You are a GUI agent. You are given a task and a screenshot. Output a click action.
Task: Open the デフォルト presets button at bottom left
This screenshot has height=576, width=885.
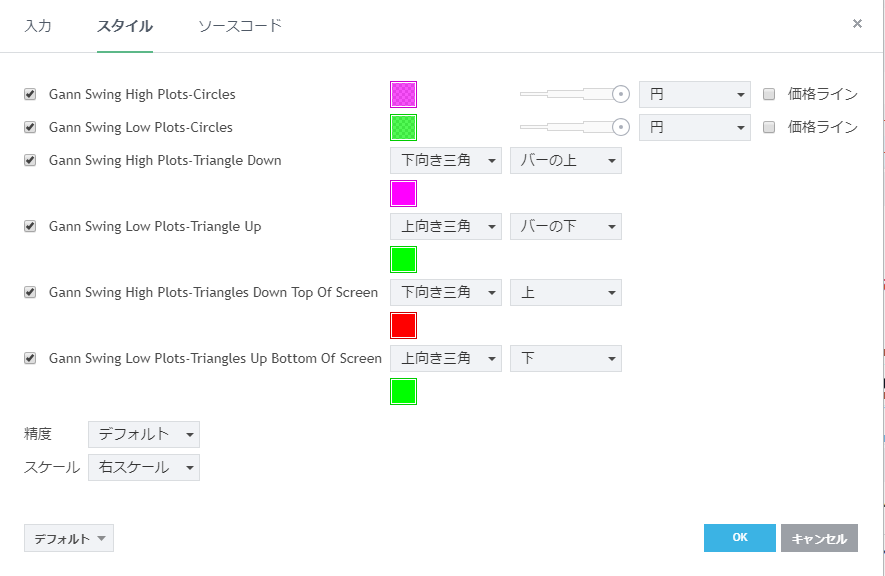coord(69,539)
